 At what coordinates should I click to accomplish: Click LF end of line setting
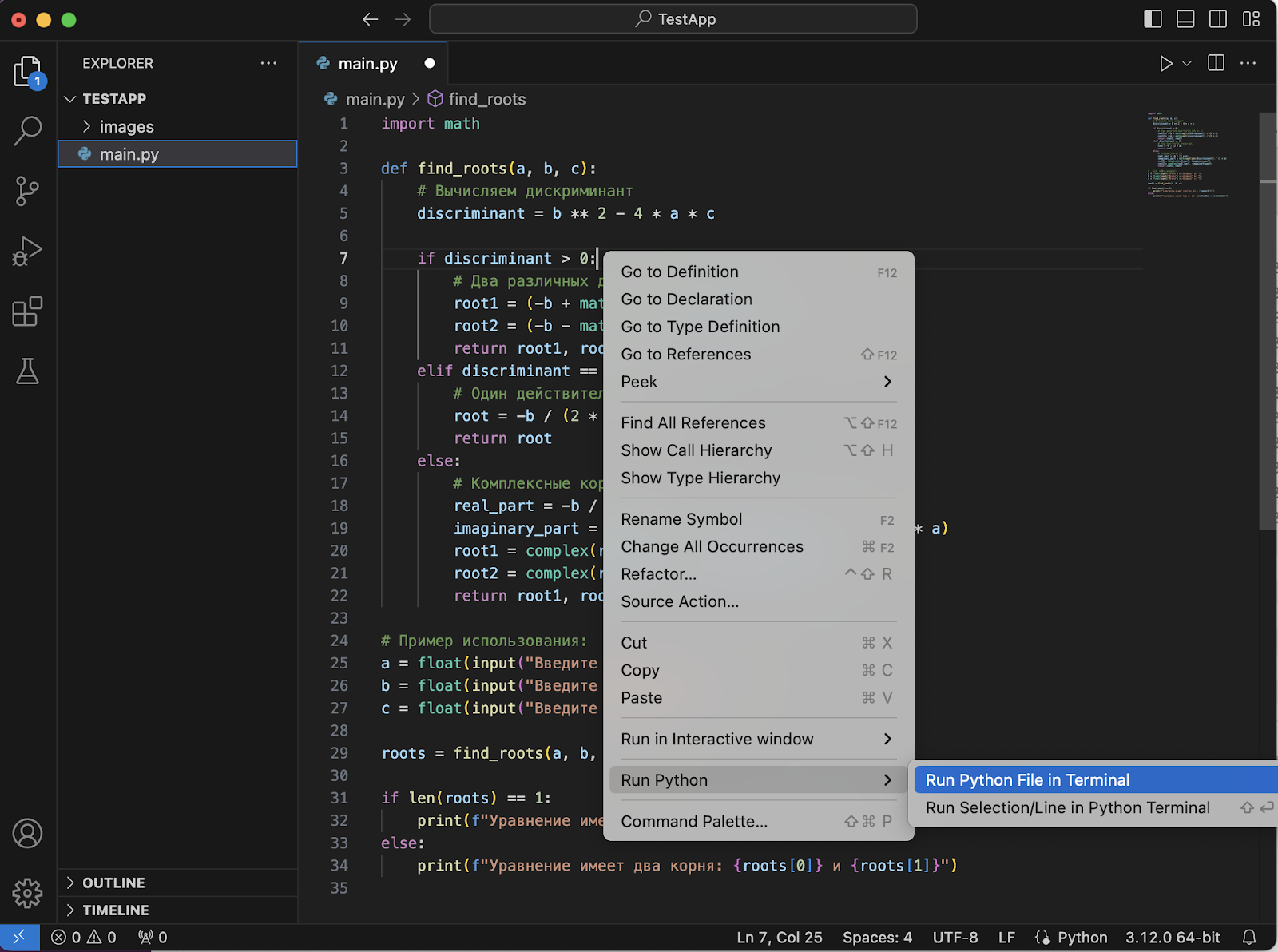1006,938
